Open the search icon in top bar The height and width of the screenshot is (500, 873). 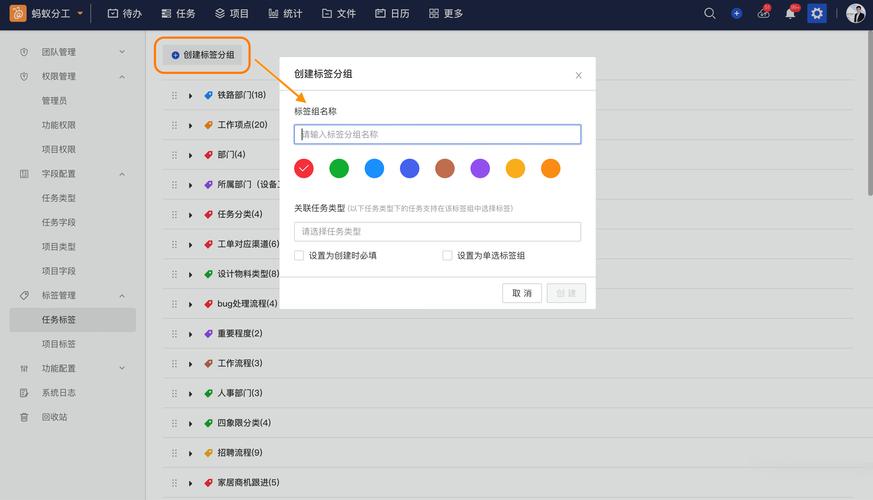[709, 13]
